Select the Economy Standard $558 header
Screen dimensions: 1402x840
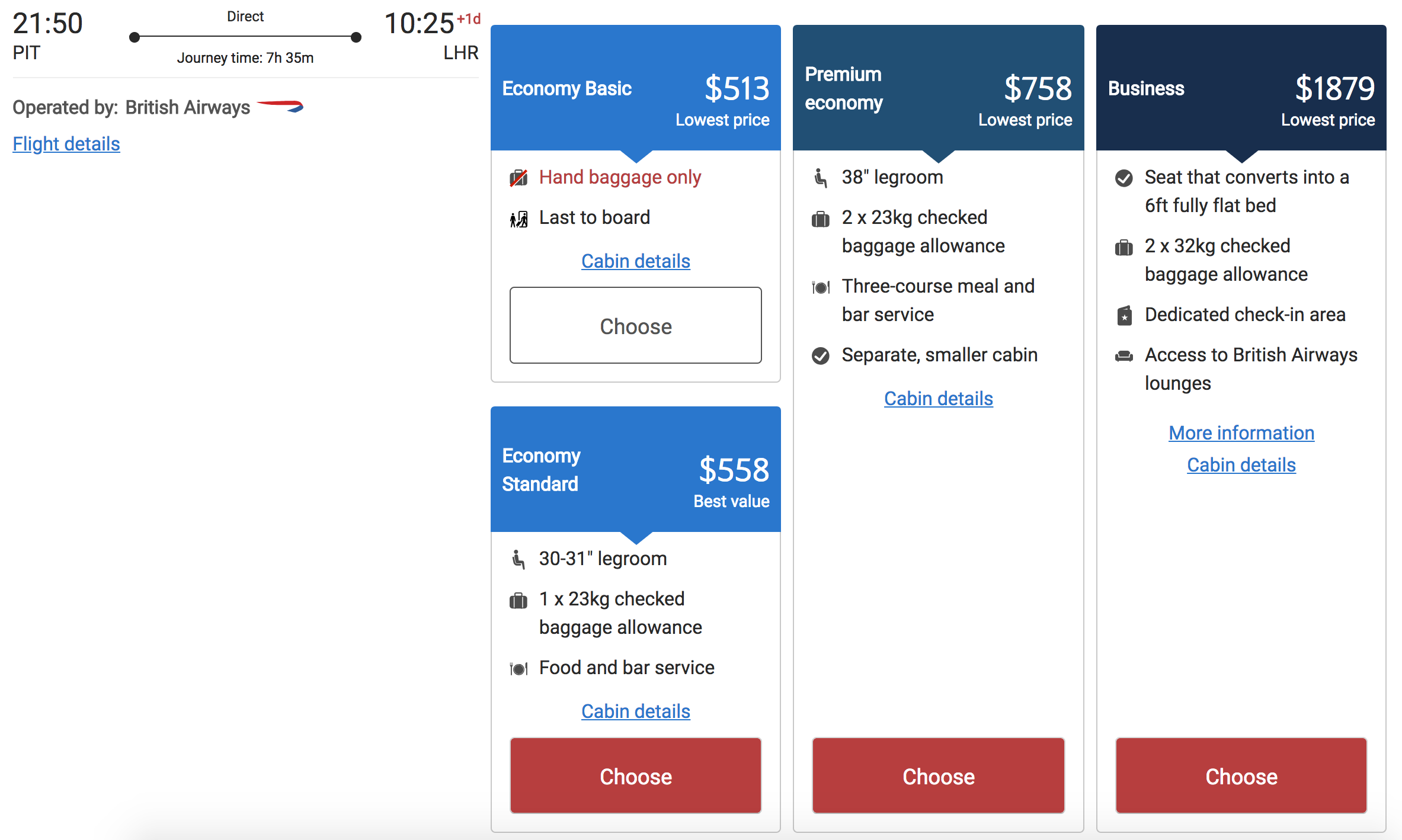click(x=636, y=470)
